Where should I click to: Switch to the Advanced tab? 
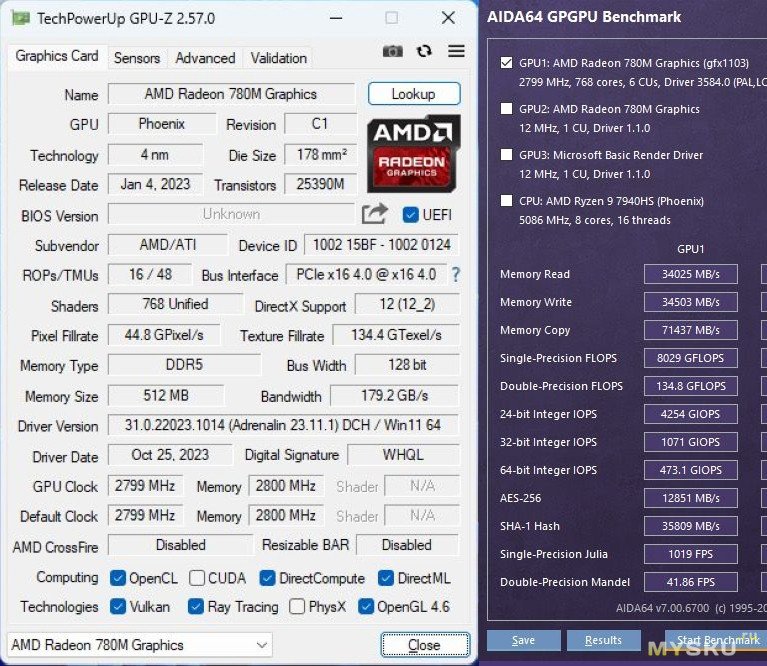(205, 58)
